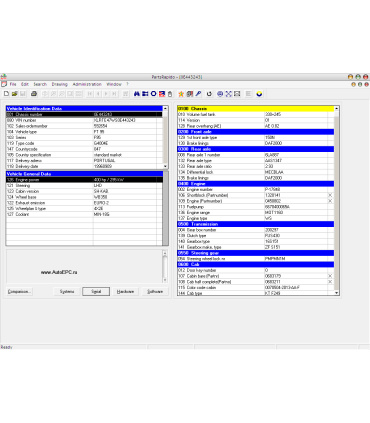Click the envelope mail icon in toolbar

237,94
